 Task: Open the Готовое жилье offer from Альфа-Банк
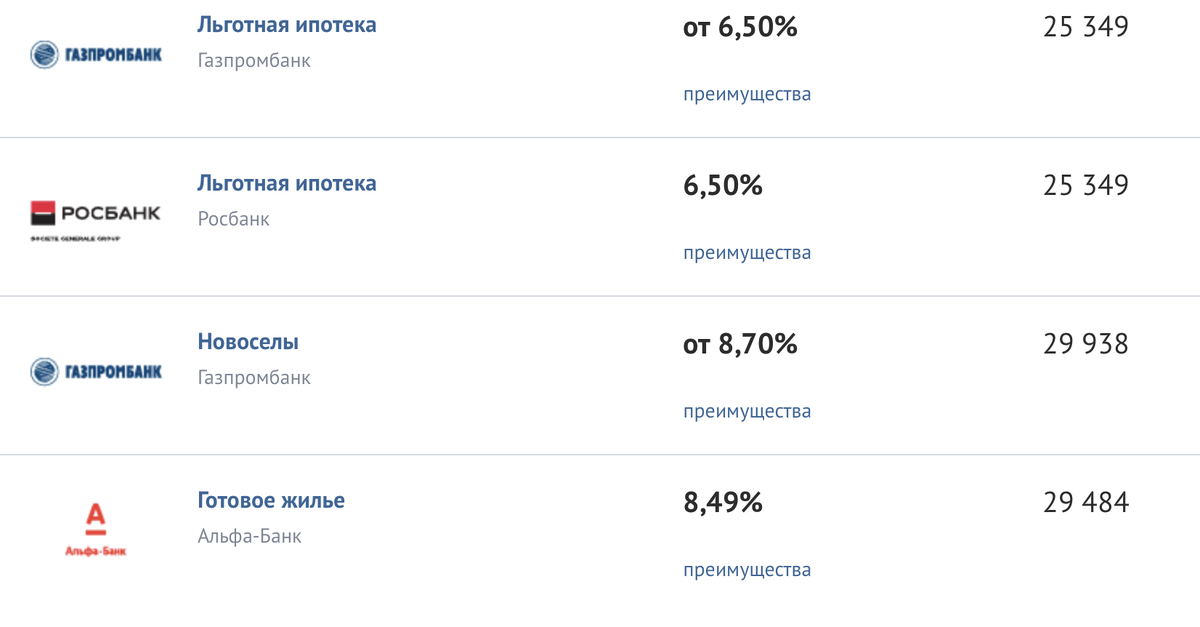click(270, 500)
